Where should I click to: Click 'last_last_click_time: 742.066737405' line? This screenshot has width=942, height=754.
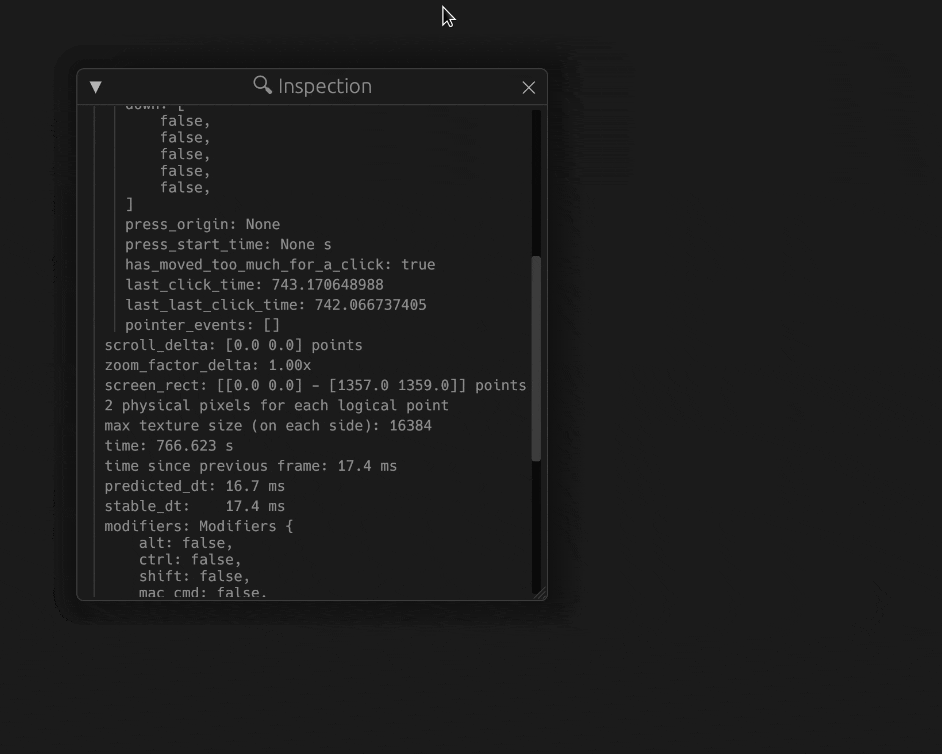click(276, 305)
